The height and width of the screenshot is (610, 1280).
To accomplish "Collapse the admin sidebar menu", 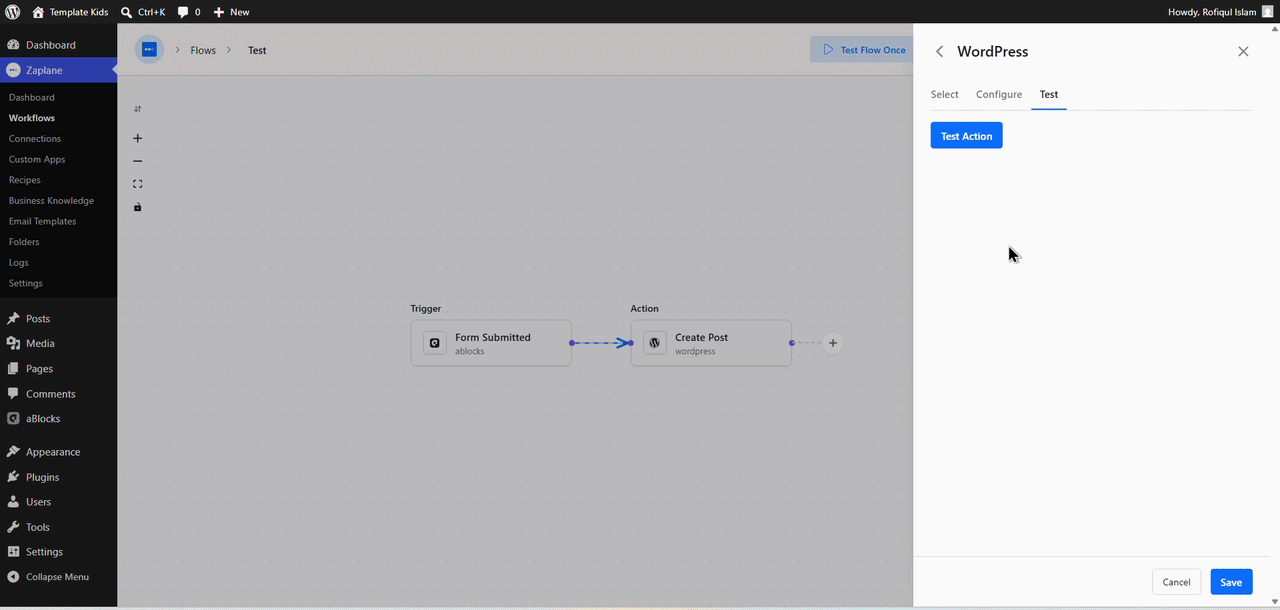I will (58, 577).
